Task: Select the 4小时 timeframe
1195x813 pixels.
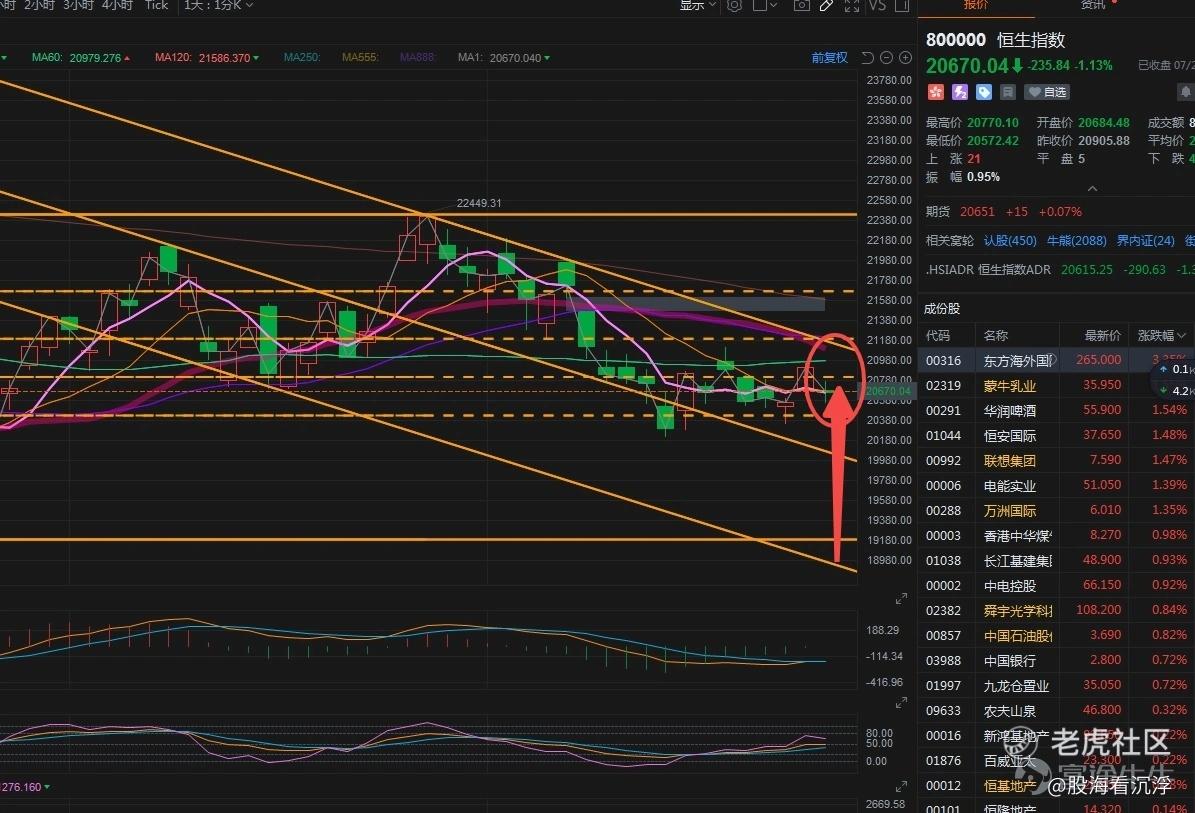Action: click(117, 5)
